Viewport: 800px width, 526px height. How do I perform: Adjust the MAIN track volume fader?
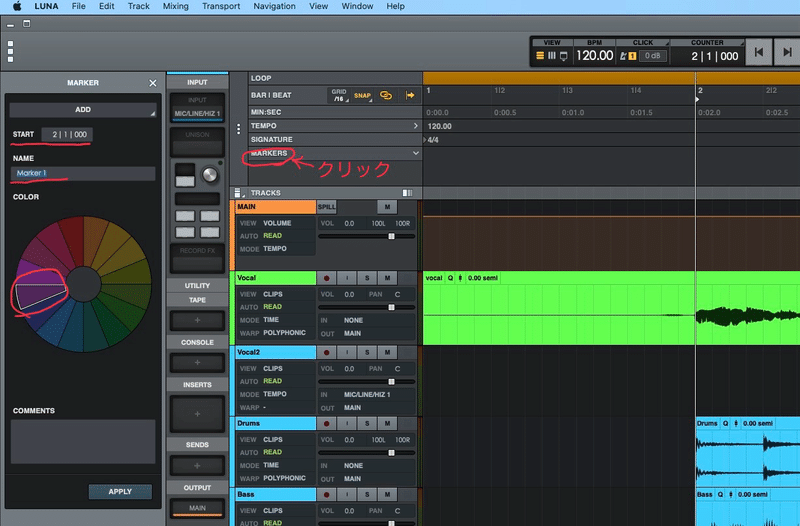(x=391, y=236)
